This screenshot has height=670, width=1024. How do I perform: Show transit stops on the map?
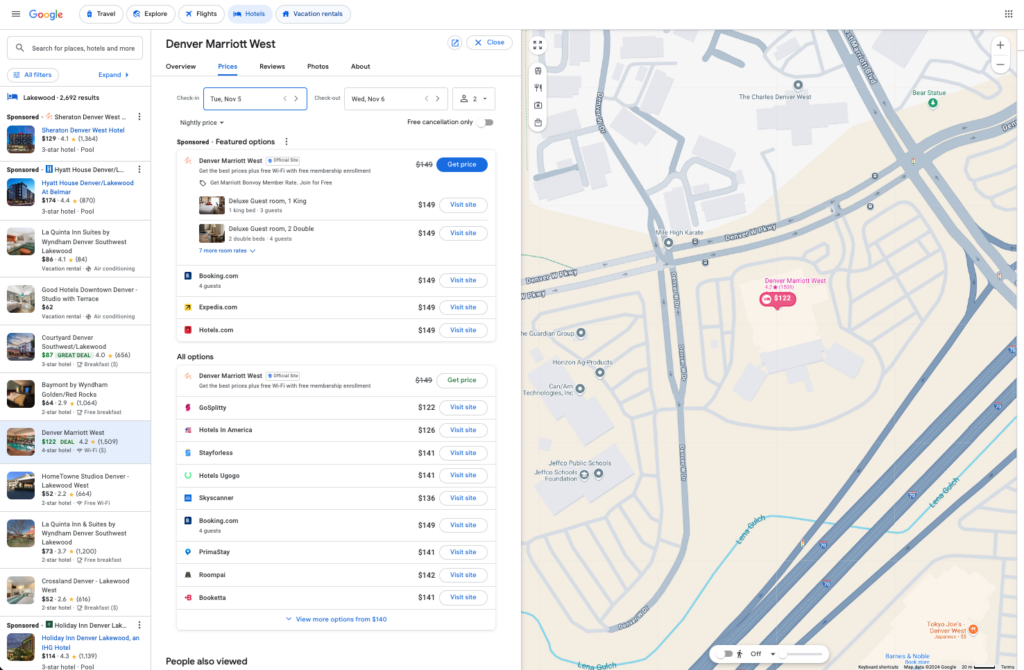(538, 71)
